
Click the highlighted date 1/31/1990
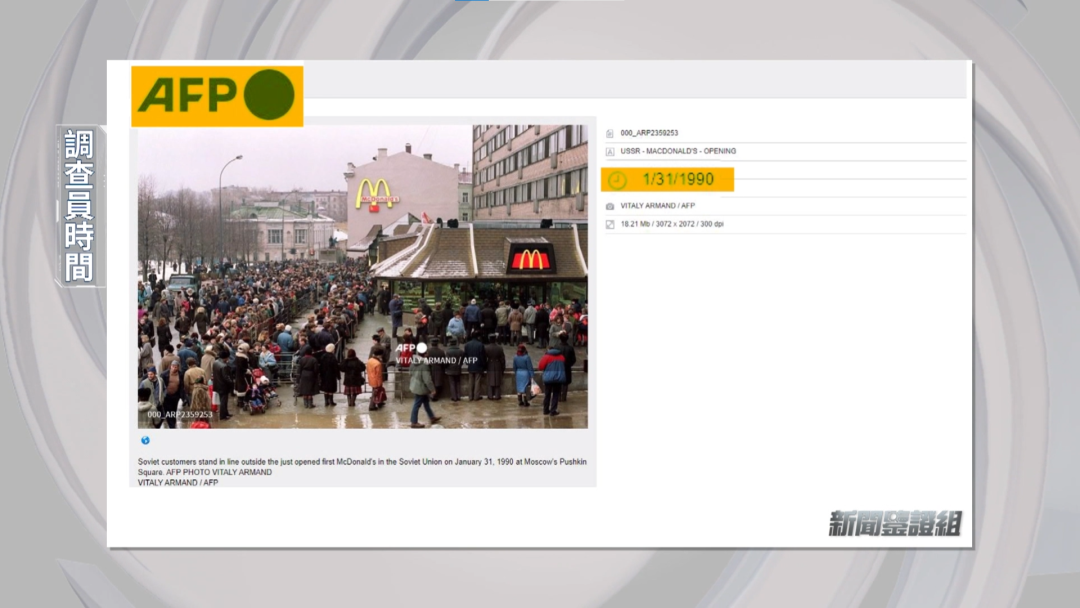point(678,180)
